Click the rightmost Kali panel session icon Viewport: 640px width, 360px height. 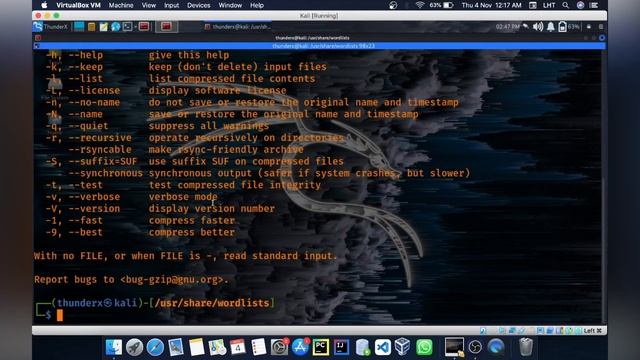point(601,27)
